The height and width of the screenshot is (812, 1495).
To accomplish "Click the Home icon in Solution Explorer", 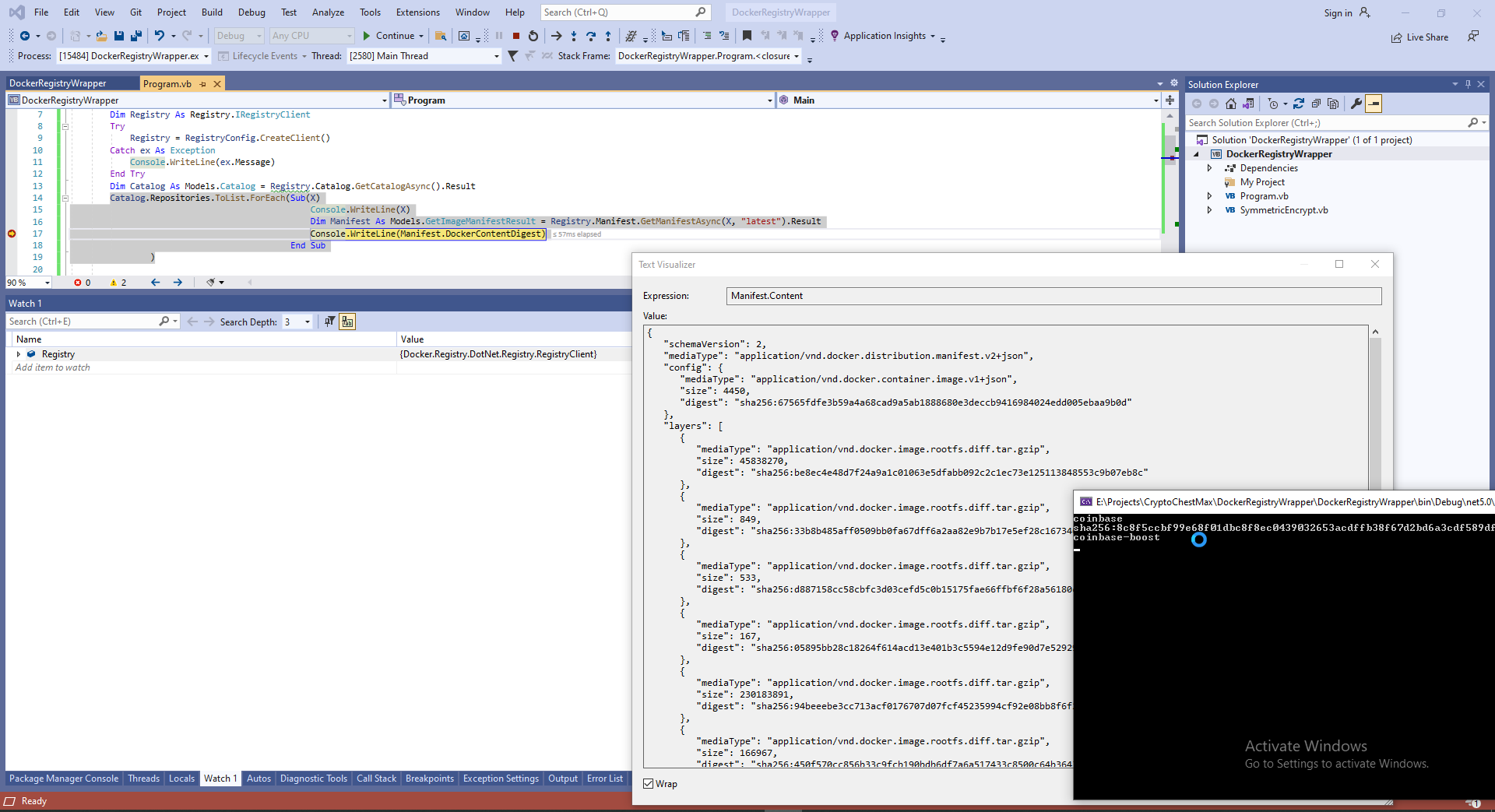I will tap(1231, 104).
